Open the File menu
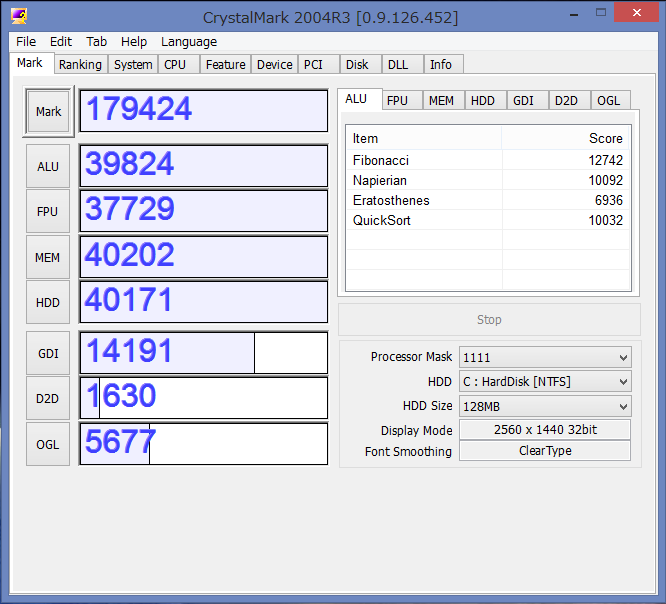Viewport: 666px width, 604px height. (26, 42)
